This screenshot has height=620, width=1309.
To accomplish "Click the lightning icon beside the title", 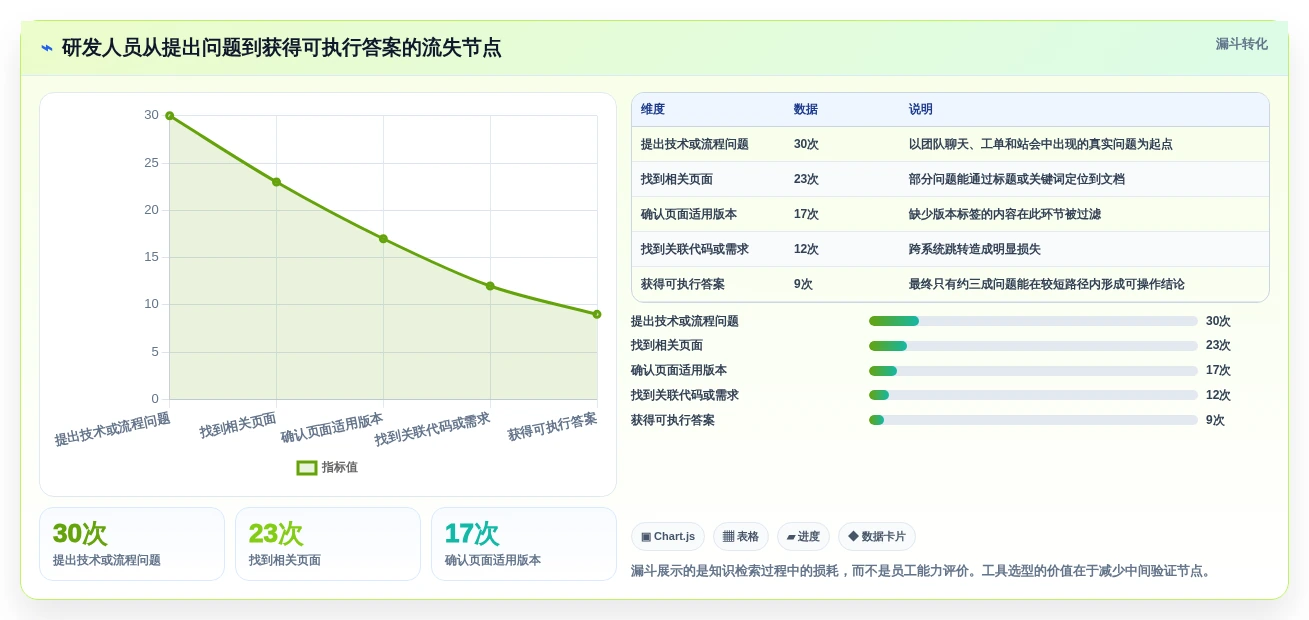I will 47,48.
